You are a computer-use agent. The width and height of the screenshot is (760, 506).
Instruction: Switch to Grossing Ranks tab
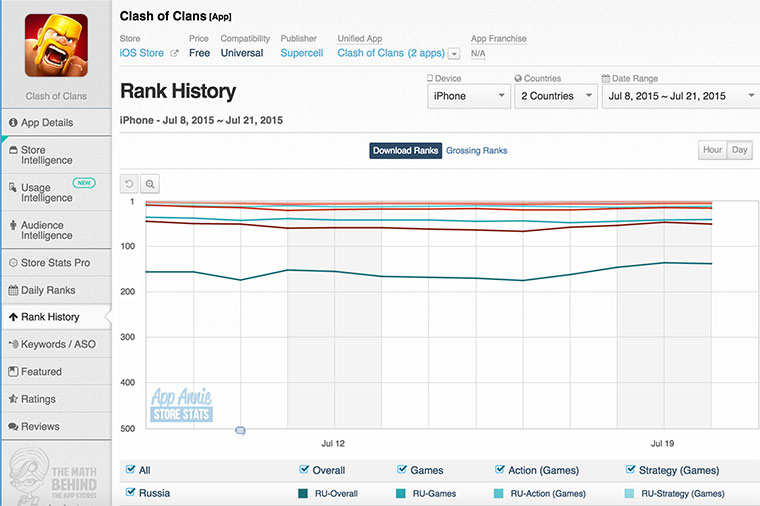pyautogui.click(x=476, y=151)
